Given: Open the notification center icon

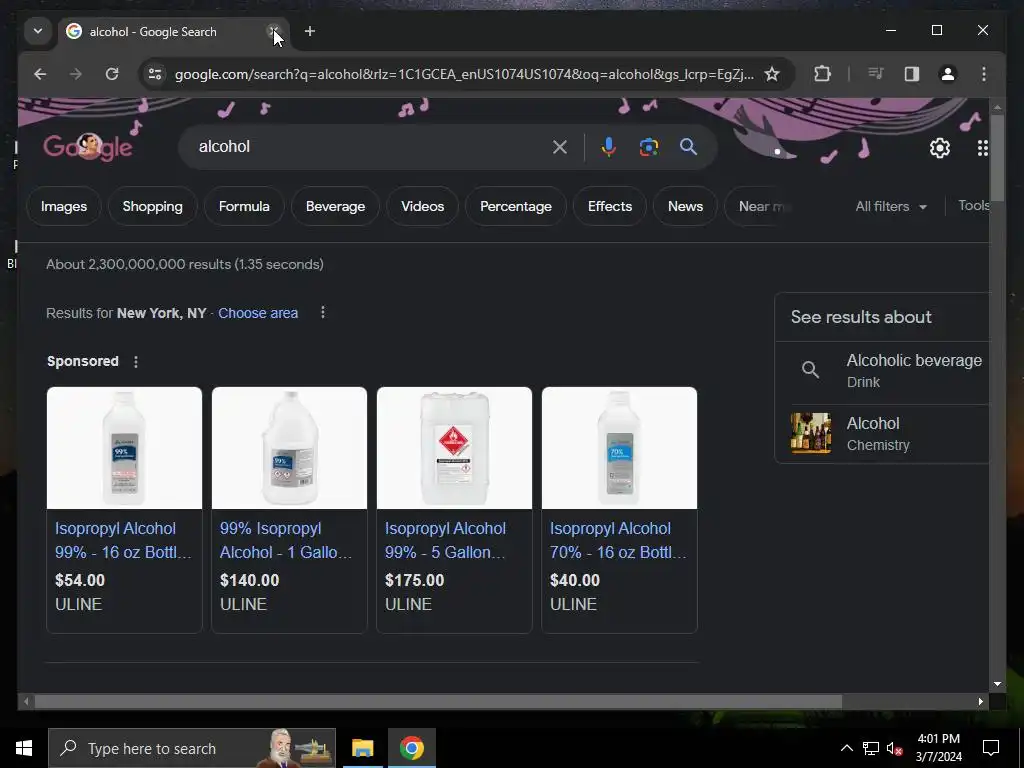Looking at the screenshot, I should [991, 748].
